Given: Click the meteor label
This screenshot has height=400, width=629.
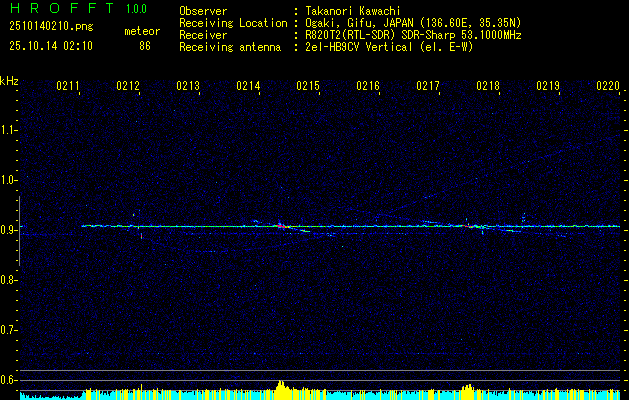Looking at the screenshot, I should click(142, 31).
